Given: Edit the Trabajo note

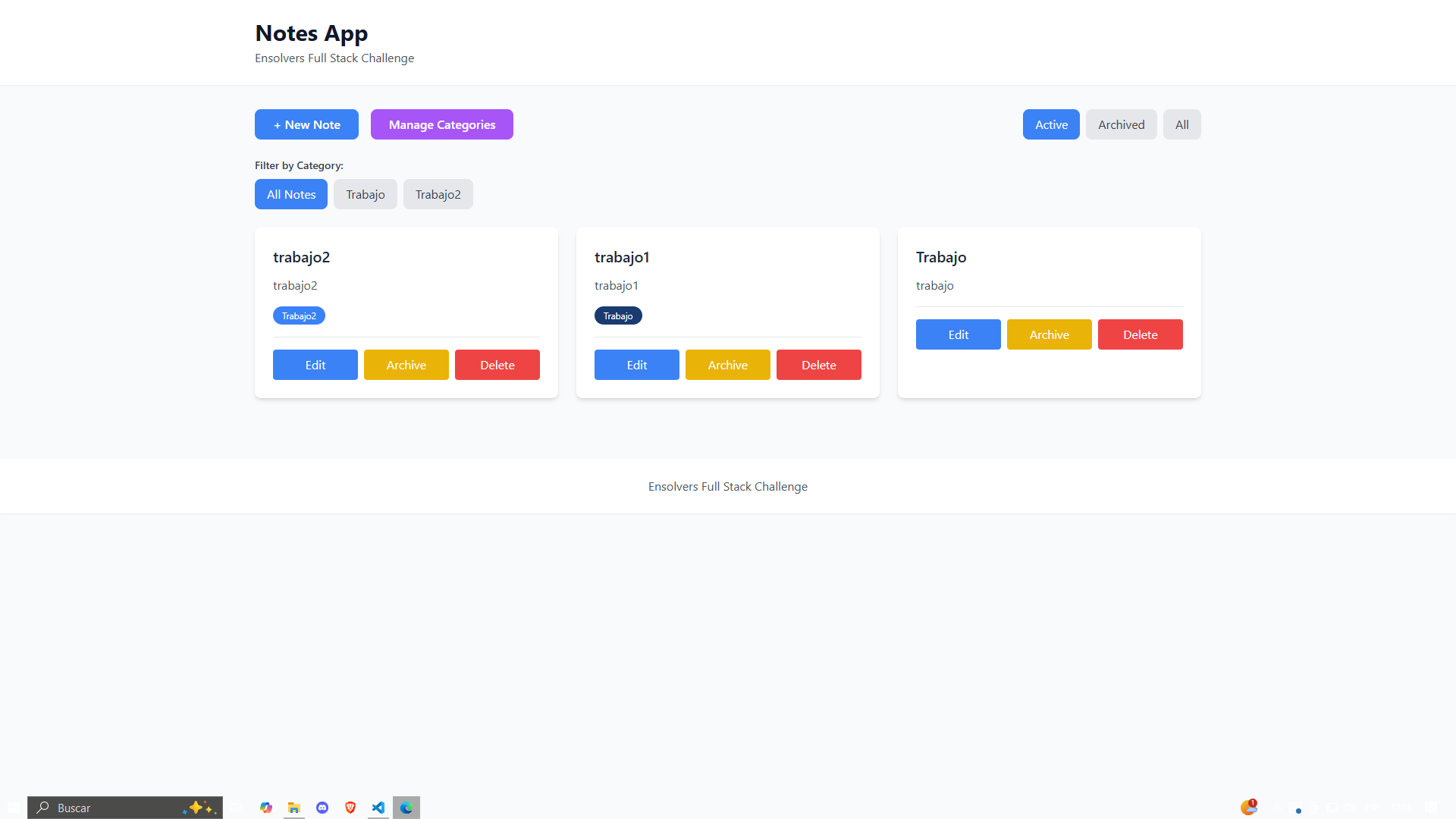Looking at the screenshot, I should [x=959, y=334].
